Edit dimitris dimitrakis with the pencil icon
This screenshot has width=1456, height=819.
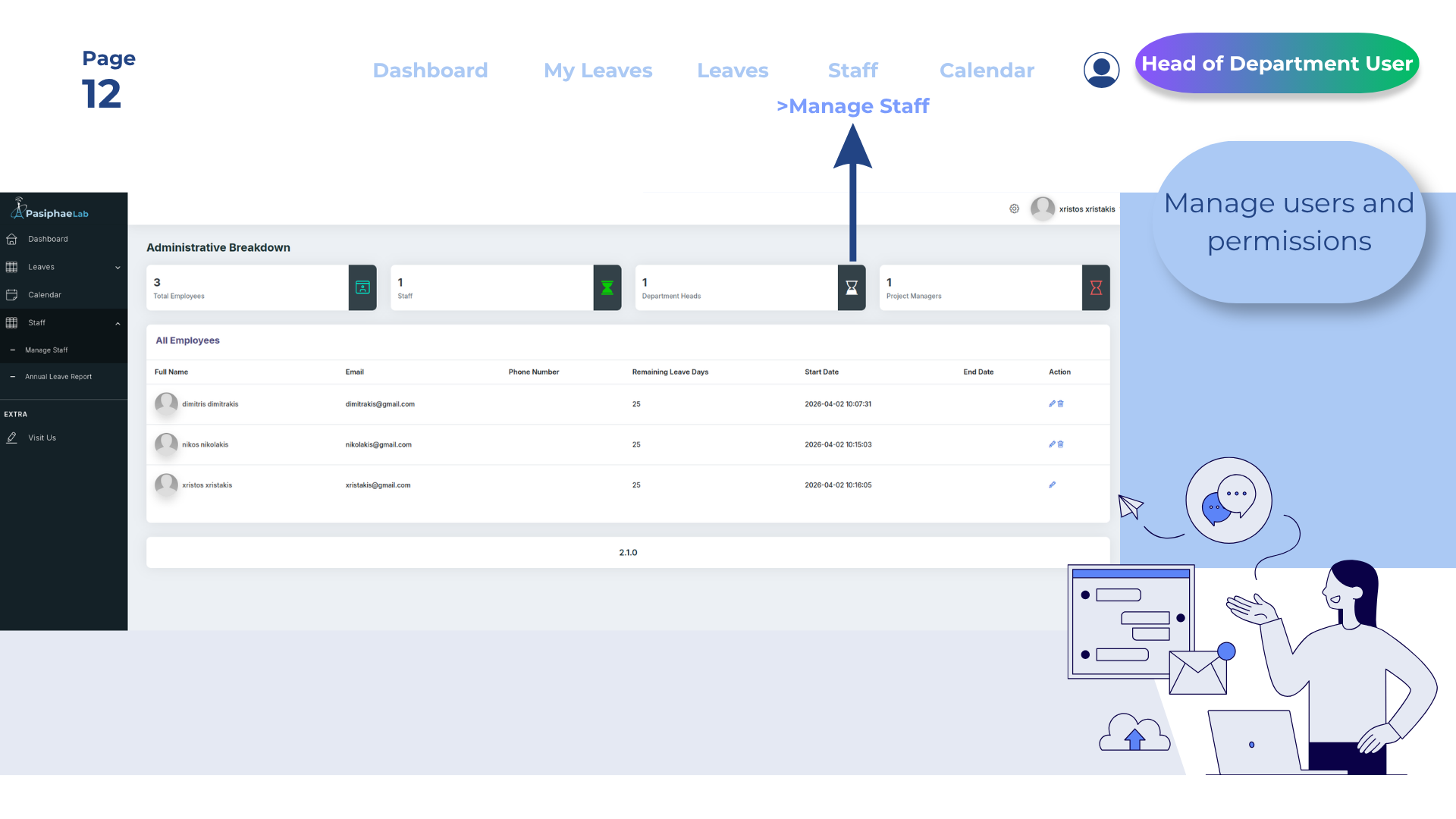coord(1052,403)
